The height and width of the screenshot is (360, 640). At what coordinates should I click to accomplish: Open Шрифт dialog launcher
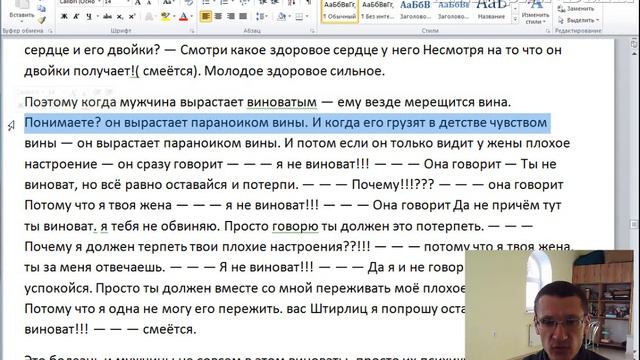(x=192, y=31)
